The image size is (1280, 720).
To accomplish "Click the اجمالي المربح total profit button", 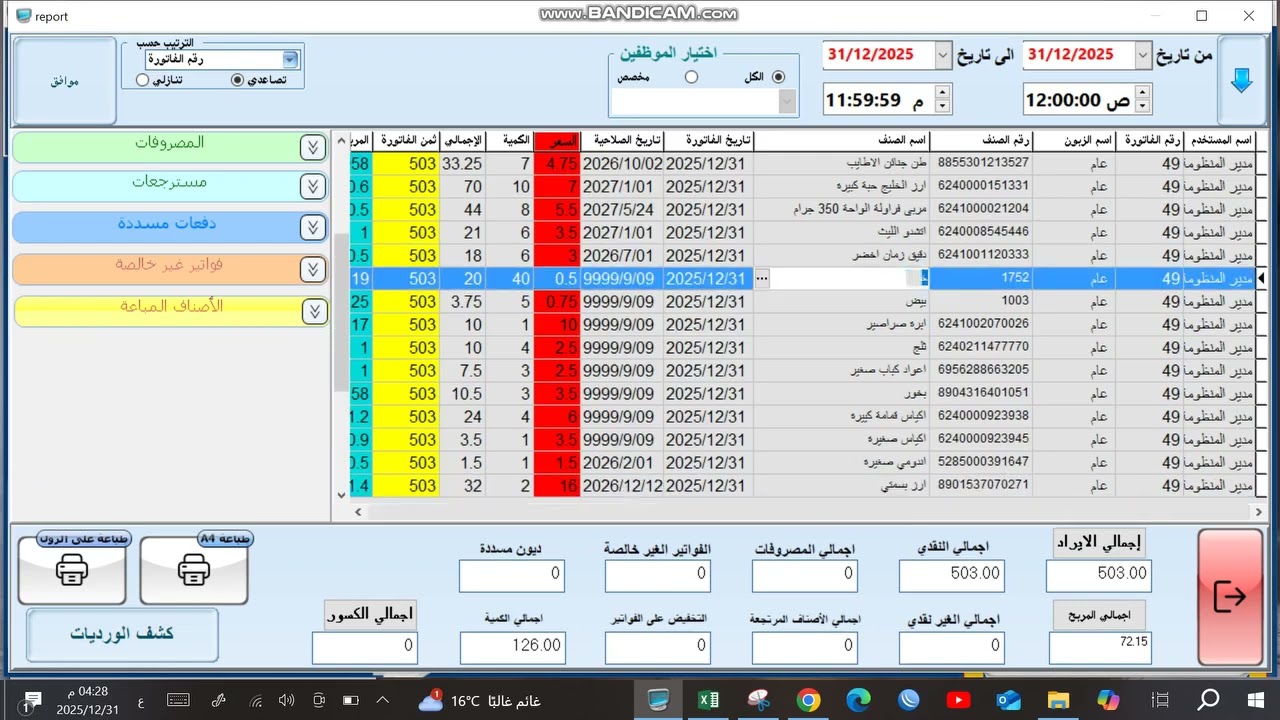I will coord(1098,616).
